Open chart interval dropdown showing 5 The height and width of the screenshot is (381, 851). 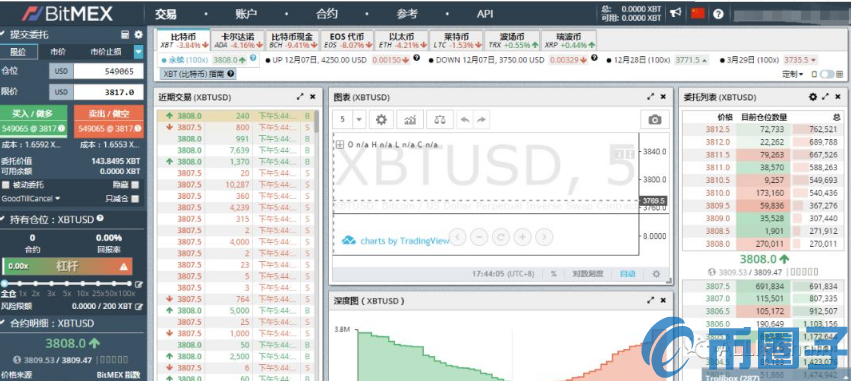coord(359,119)
